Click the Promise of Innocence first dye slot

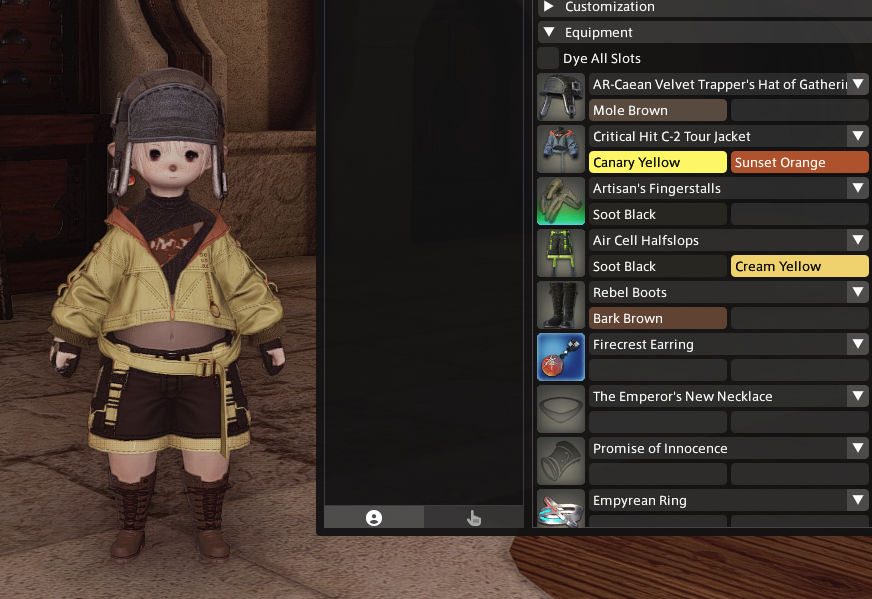tap(658, 474)
